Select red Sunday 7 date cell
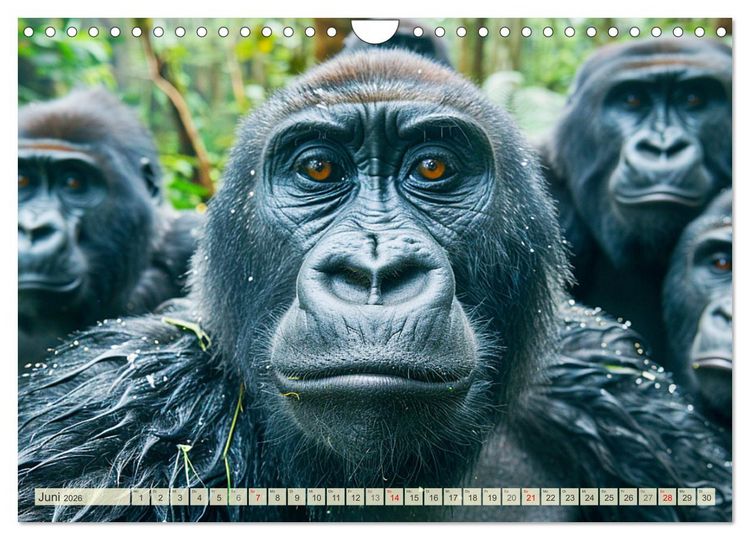Screen dimensions: 750x540 258,497
